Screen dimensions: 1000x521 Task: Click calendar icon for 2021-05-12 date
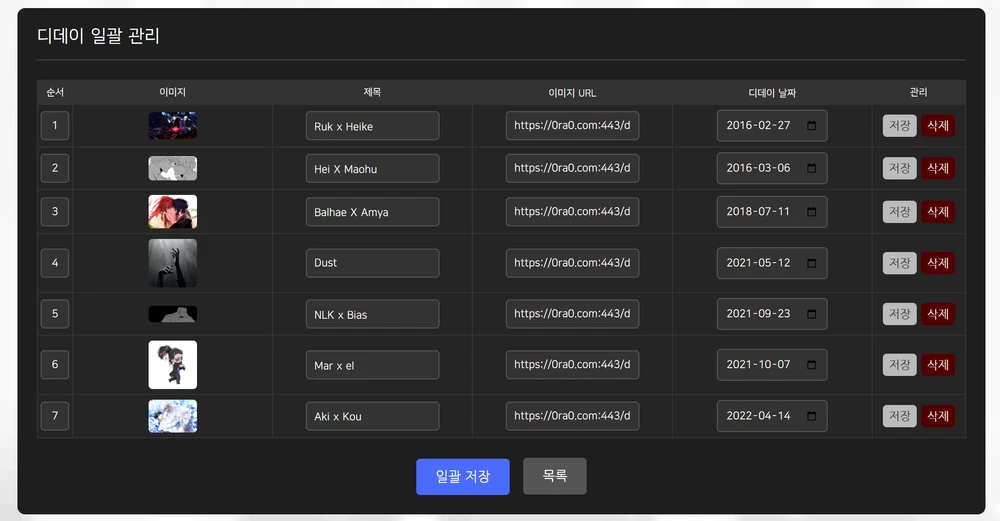[811, 263]
